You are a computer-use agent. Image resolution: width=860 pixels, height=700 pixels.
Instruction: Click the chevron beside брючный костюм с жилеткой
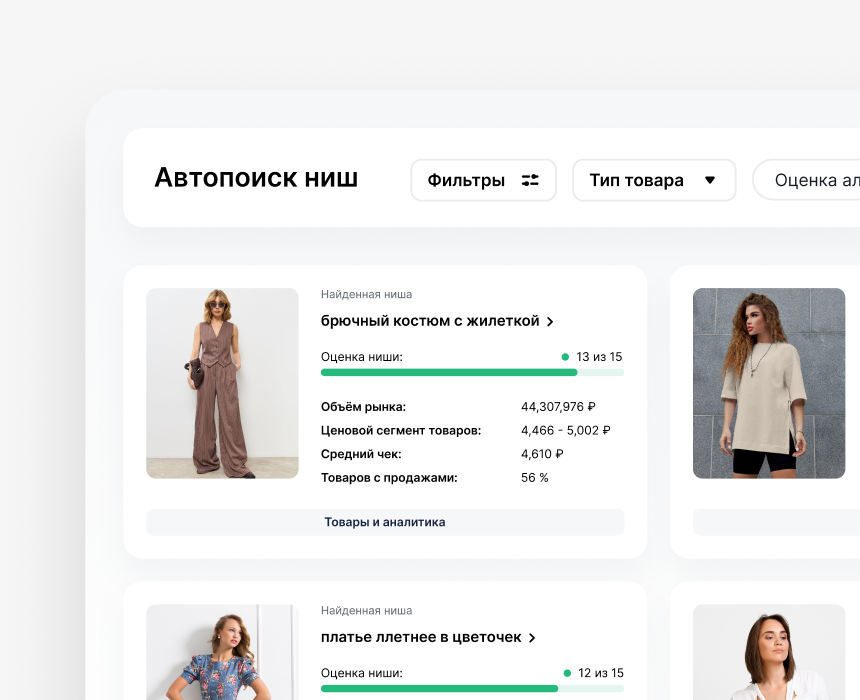(550, 322)
